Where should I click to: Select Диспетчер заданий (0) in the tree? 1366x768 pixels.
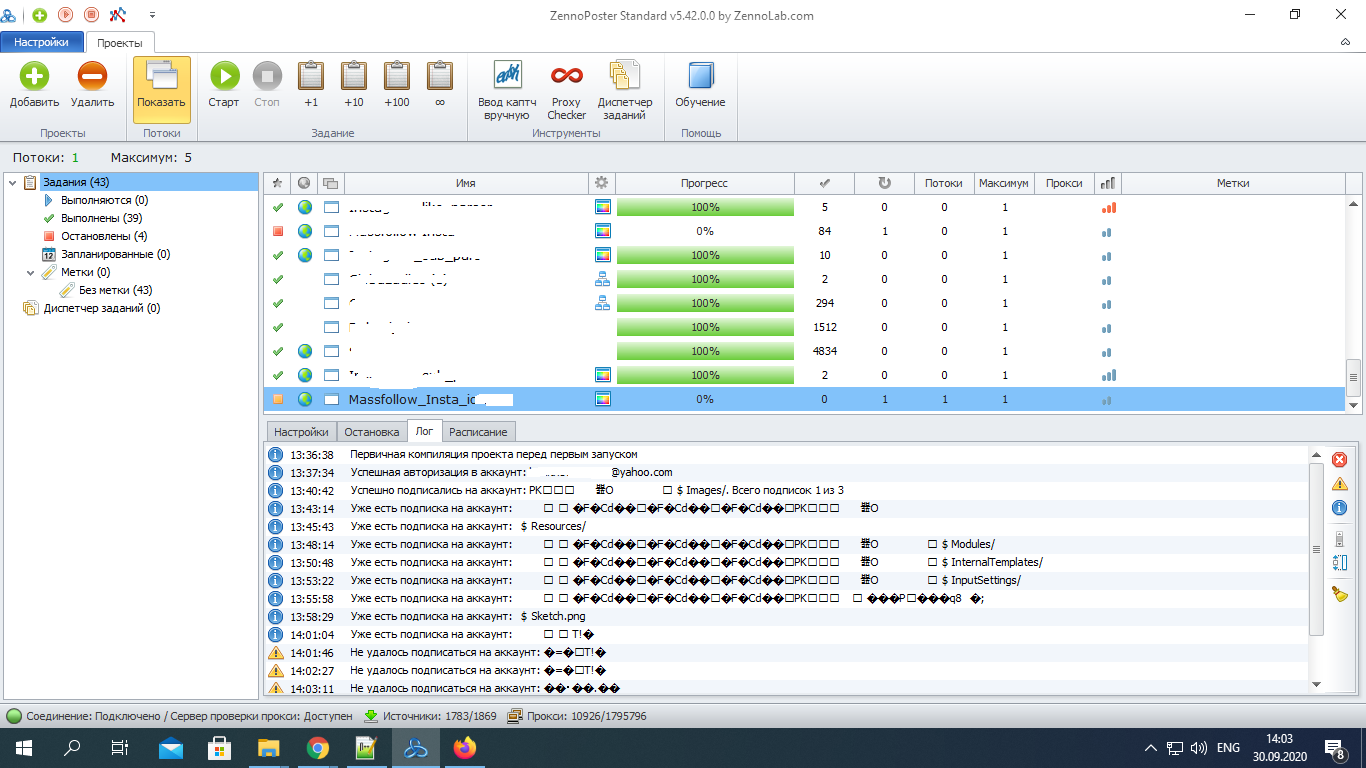point(101,308)
